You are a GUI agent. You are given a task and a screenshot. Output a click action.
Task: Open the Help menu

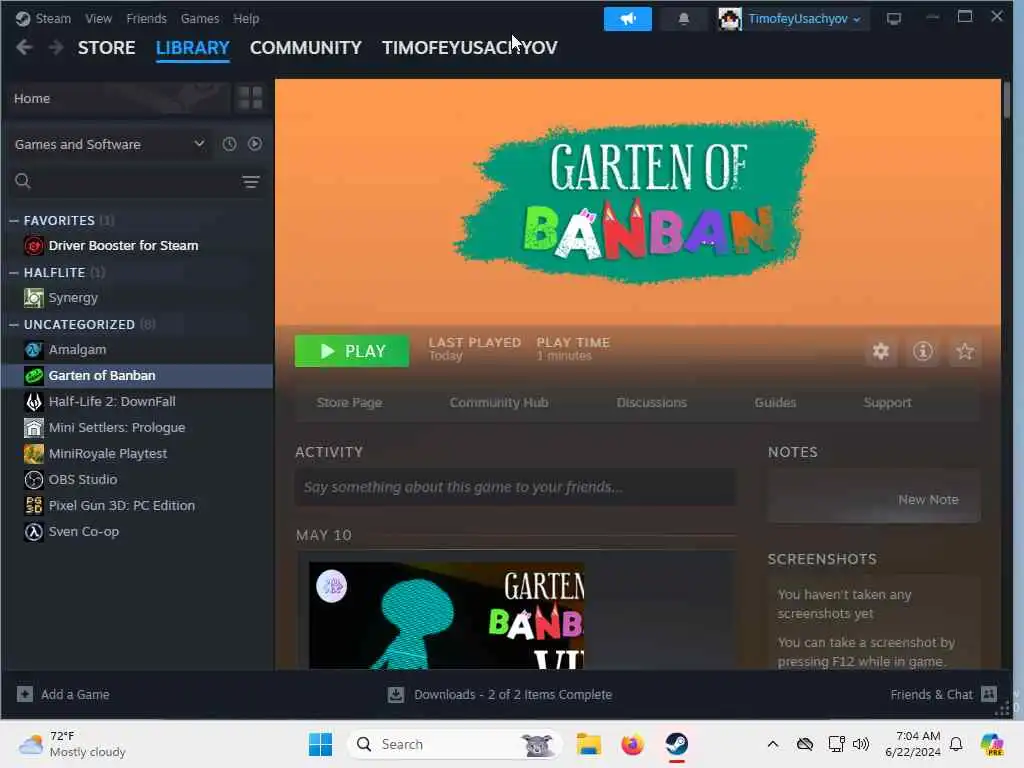(246, 18)
